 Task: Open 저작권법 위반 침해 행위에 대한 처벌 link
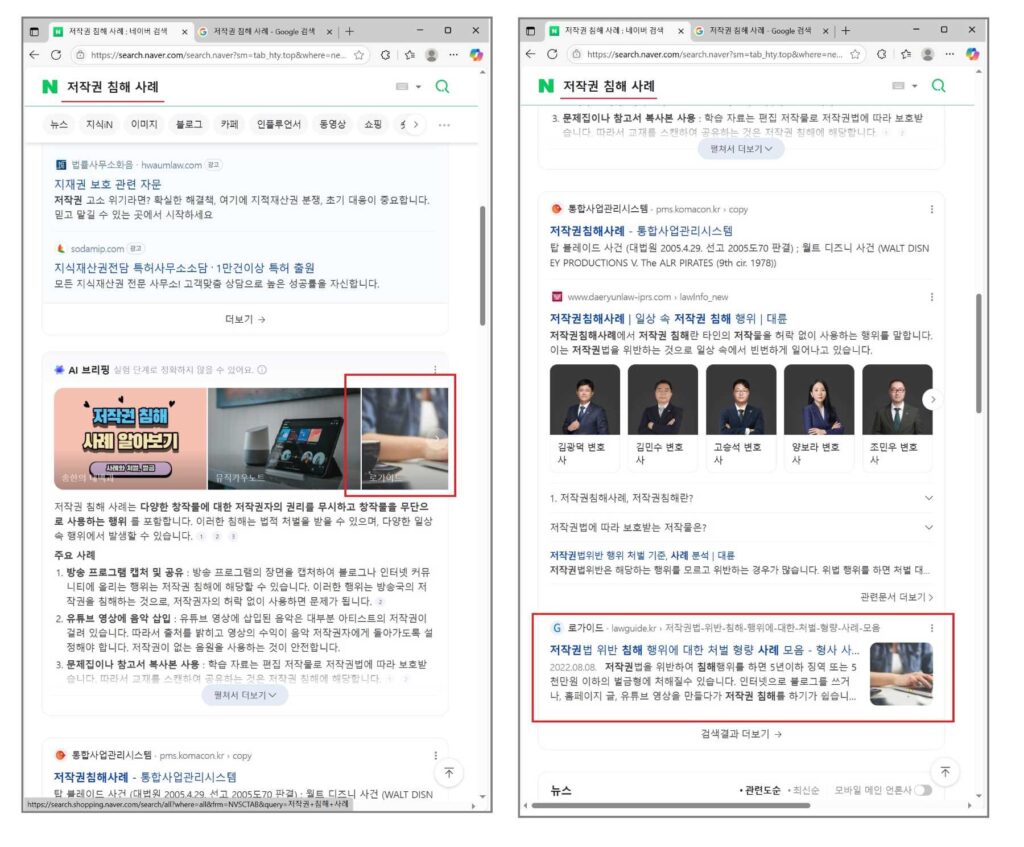pos(704,650)
